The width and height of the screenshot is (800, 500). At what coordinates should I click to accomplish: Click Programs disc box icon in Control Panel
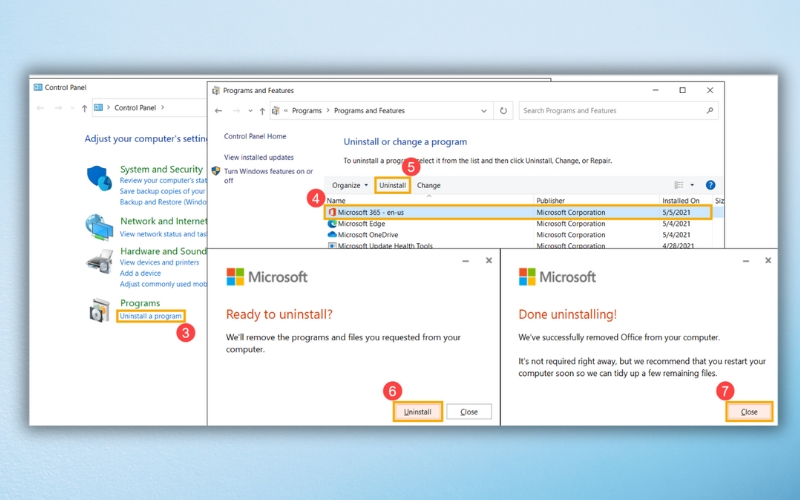click(x=99, y=311)
